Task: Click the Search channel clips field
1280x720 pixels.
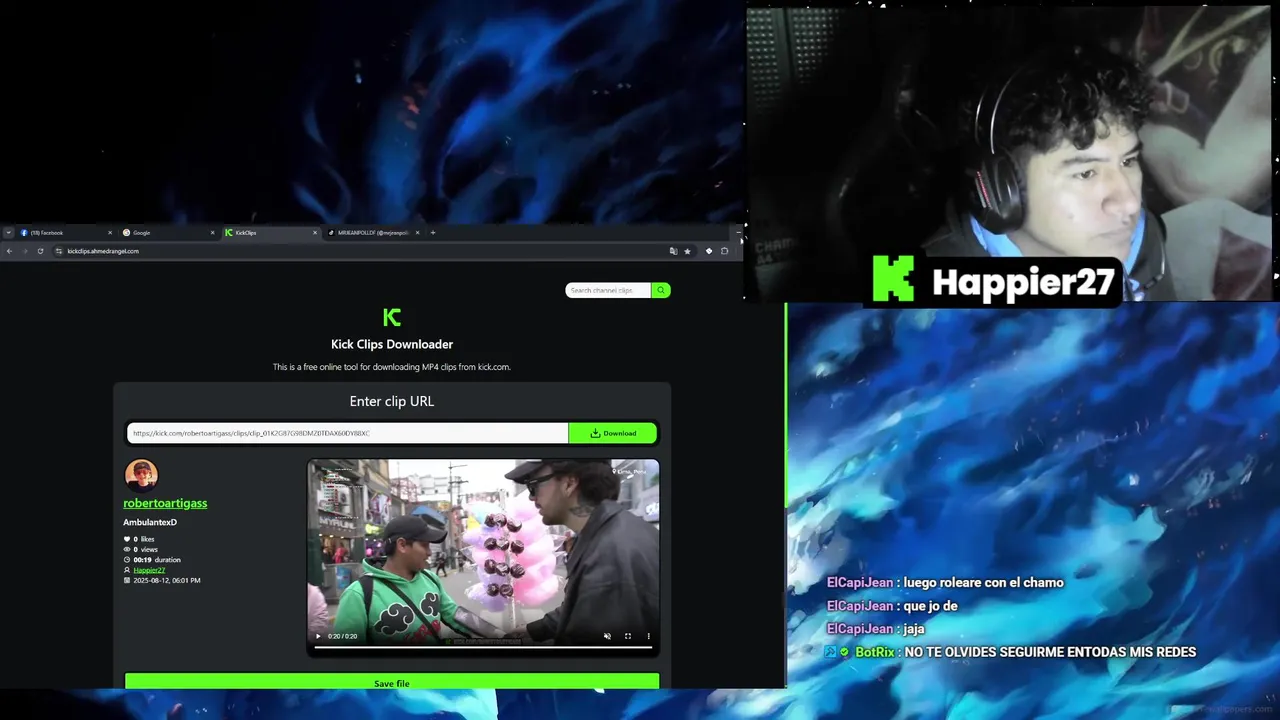Action: point(608,290)
